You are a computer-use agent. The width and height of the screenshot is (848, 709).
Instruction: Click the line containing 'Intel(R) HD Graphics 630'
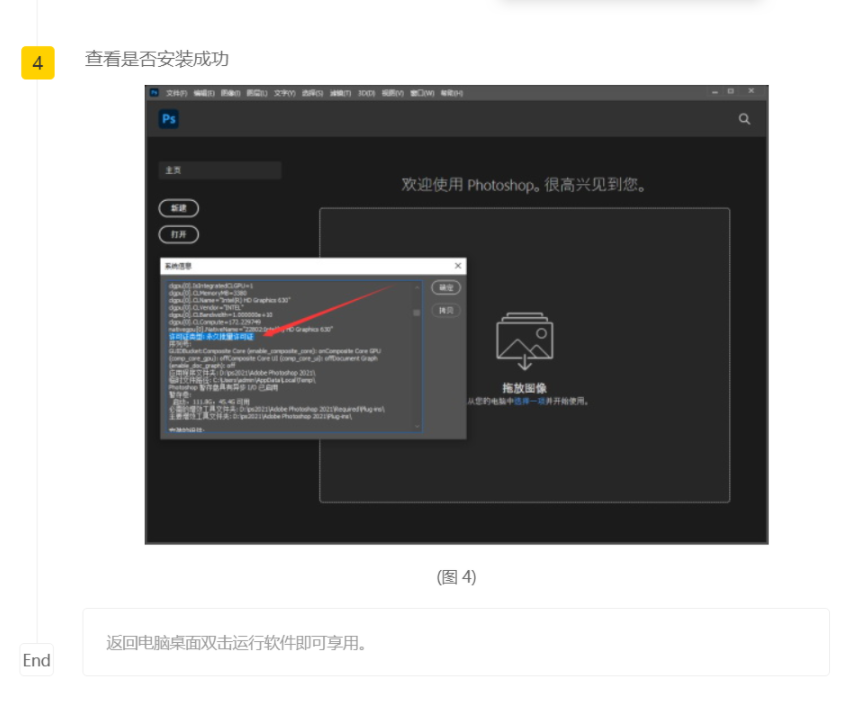(230, 300)
